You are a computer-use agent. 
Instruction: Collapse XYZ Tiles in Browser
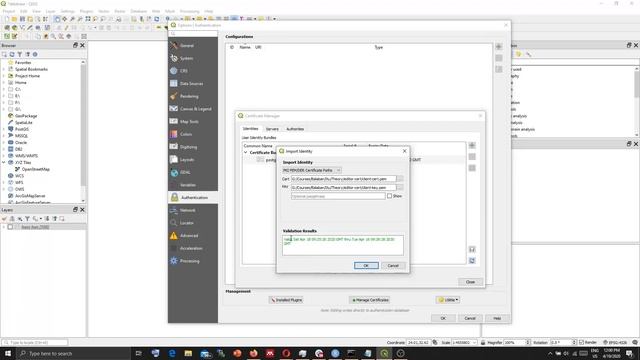(4, 162)
